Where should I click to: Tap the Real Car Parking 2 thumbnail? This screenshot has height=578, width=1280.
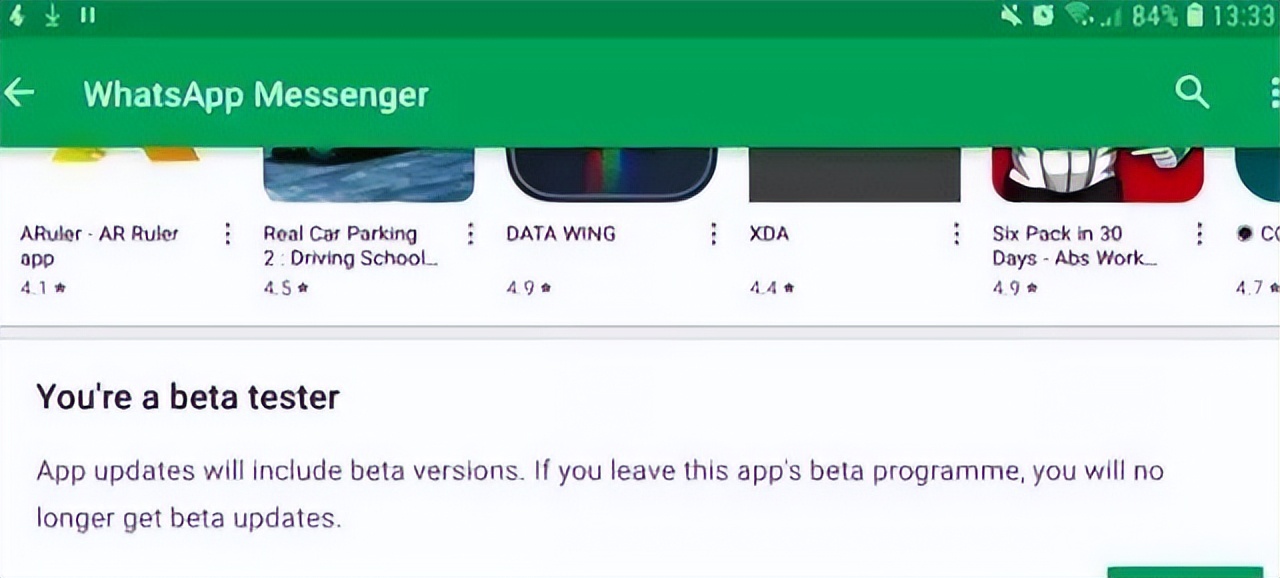tap(369, 174)
